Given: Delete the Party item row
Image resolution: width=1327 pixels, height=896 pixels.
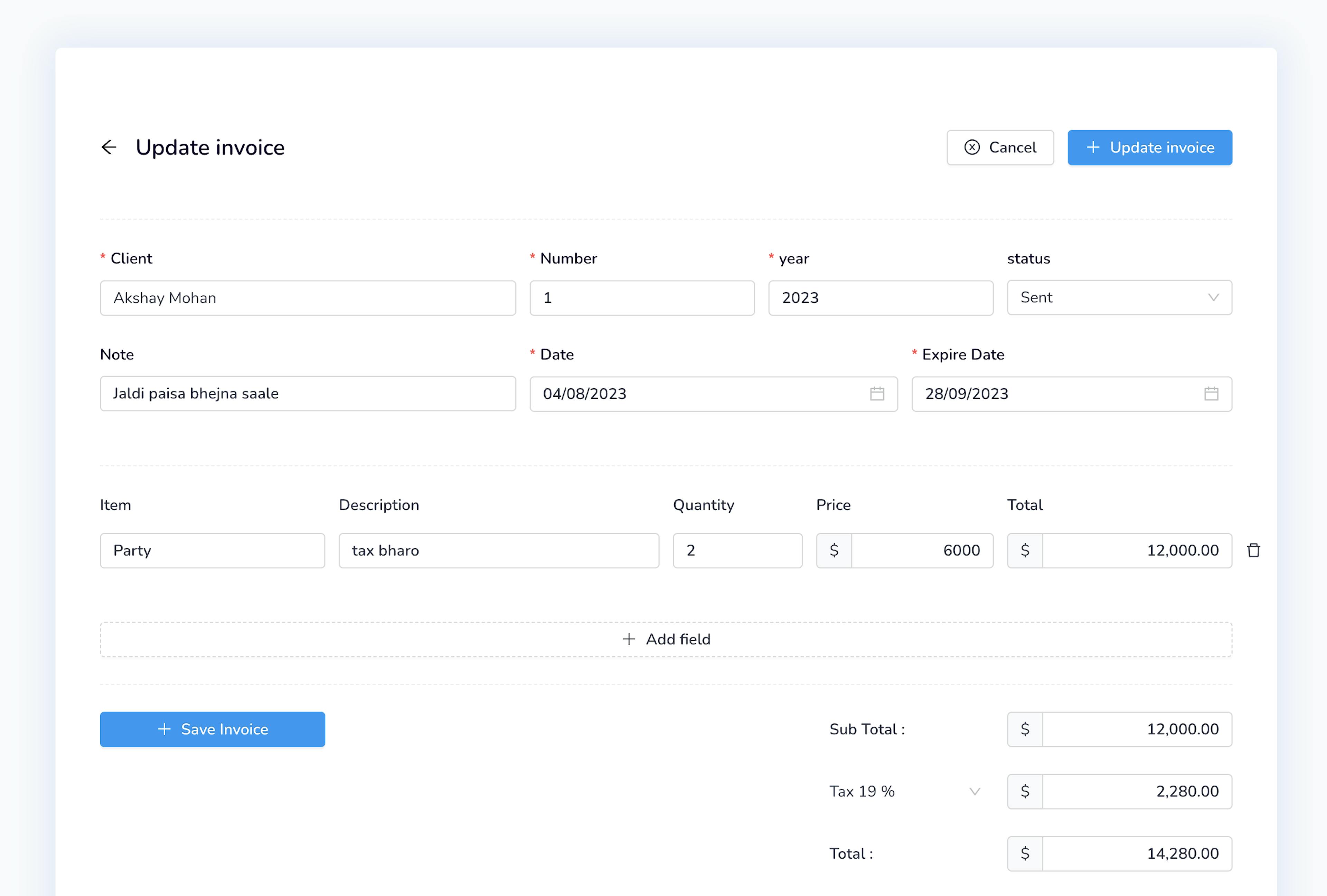Looking at the screenshot, I should (1253, 550).
